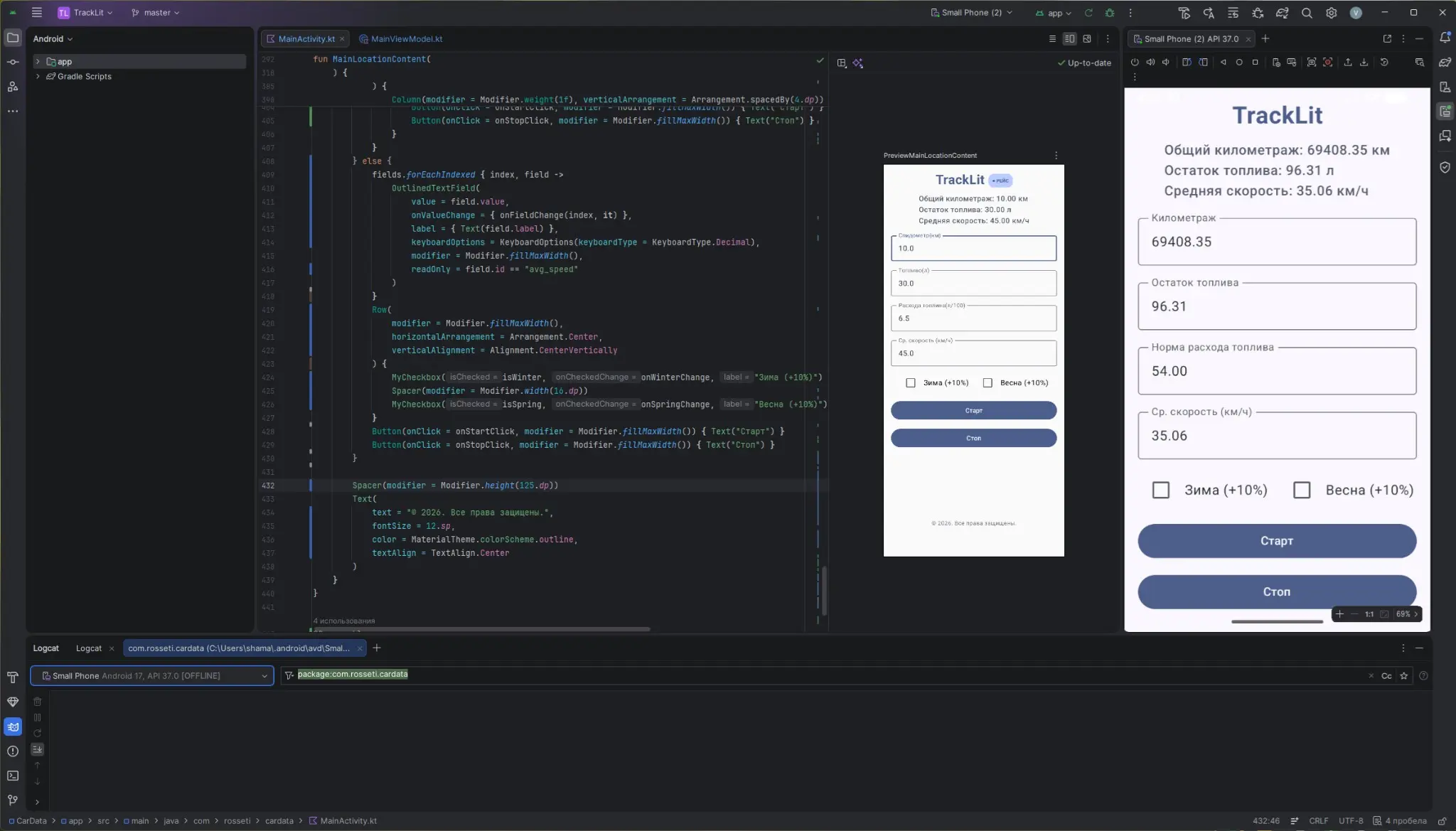
Task: Raise emulator volume
Action: pos(1150,63)
